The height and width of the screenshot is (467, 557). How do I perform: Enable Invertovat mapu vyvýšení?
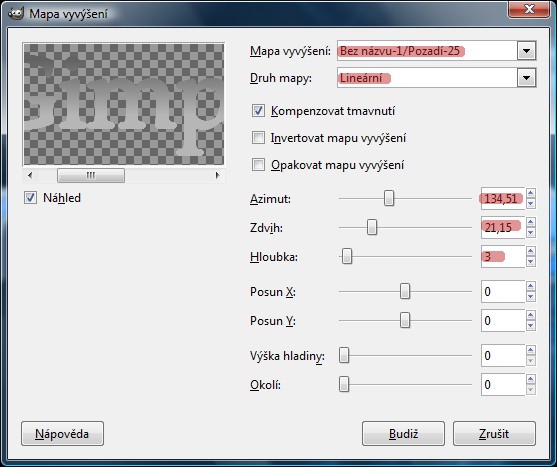tap(258, 138)
